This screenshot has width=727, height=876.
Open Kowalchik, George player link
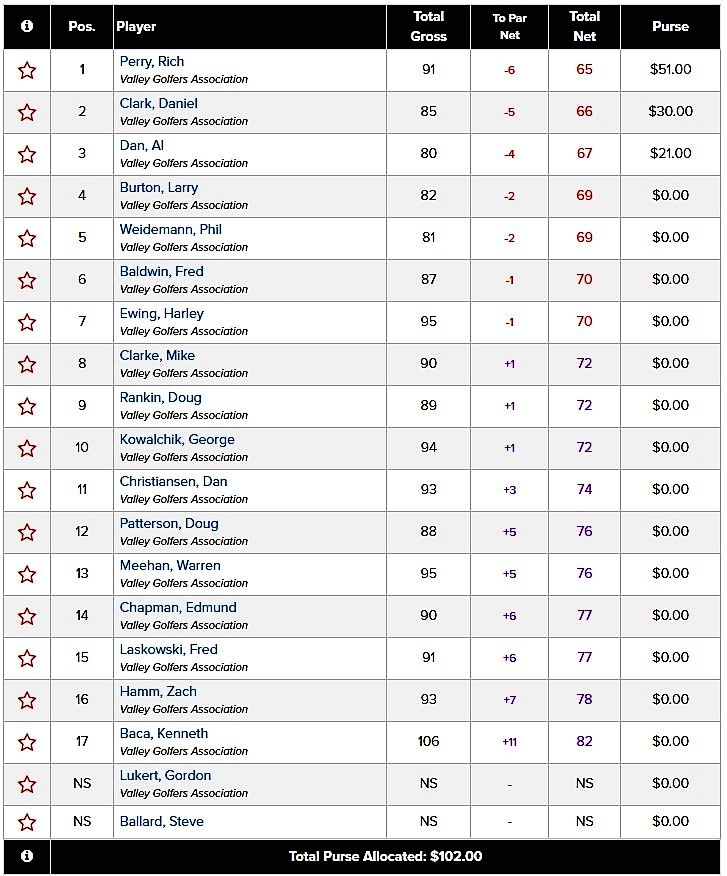[177, 439]
